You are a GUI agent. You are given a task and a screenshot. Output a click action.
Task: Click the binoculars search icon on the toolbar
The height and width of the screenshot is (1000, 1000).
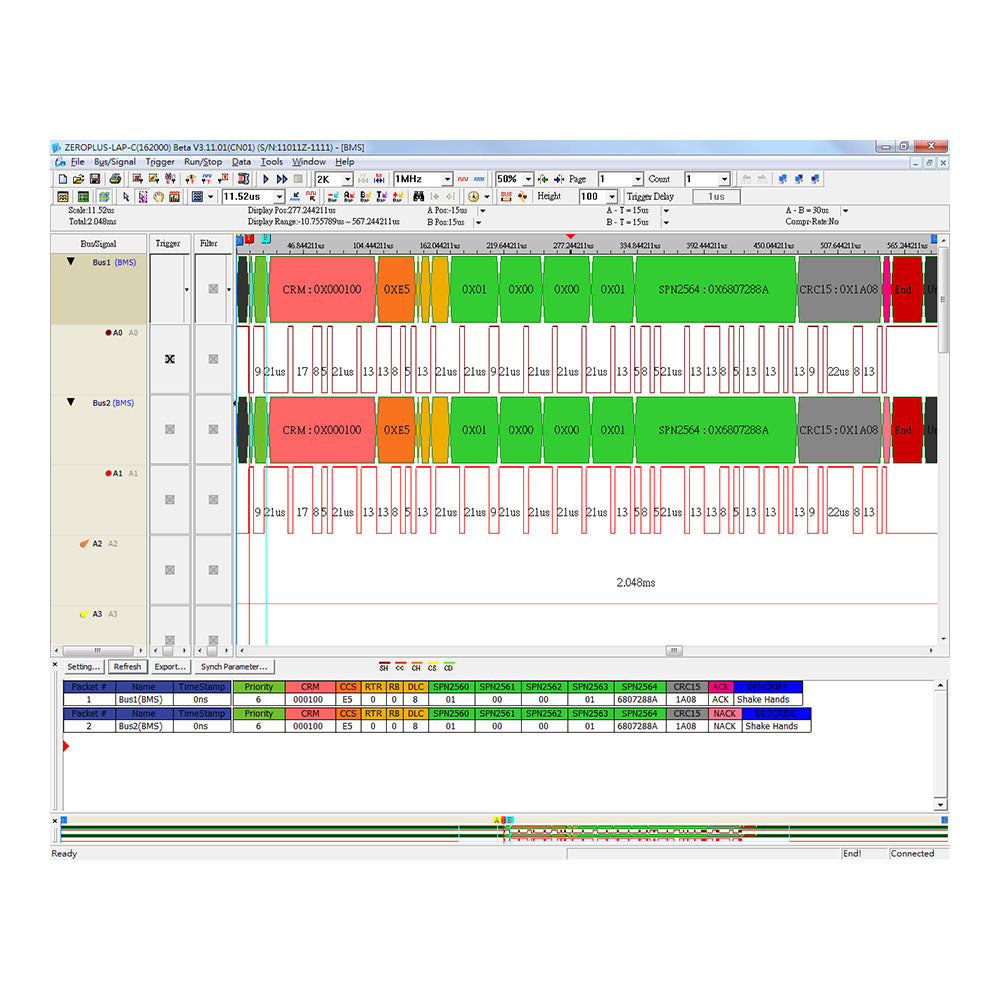click(421, 196)
